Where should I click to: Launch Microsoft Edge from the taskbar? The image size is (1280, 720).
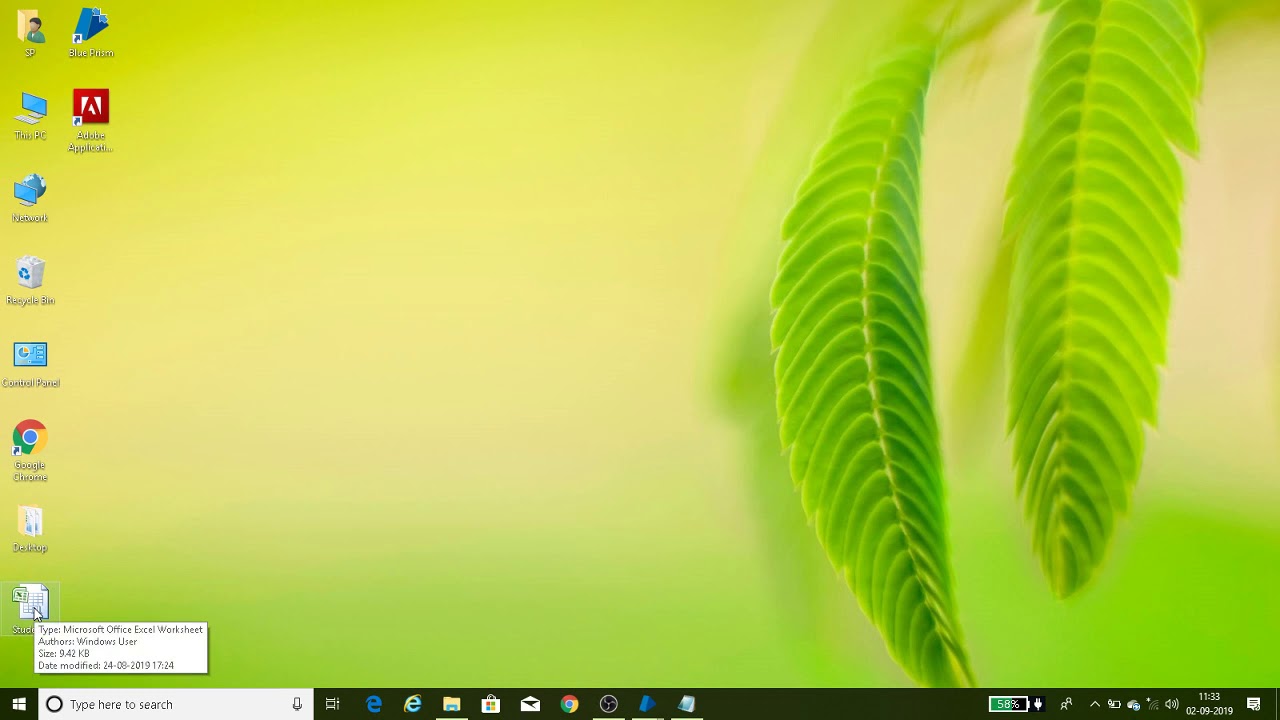coord(374,704)
